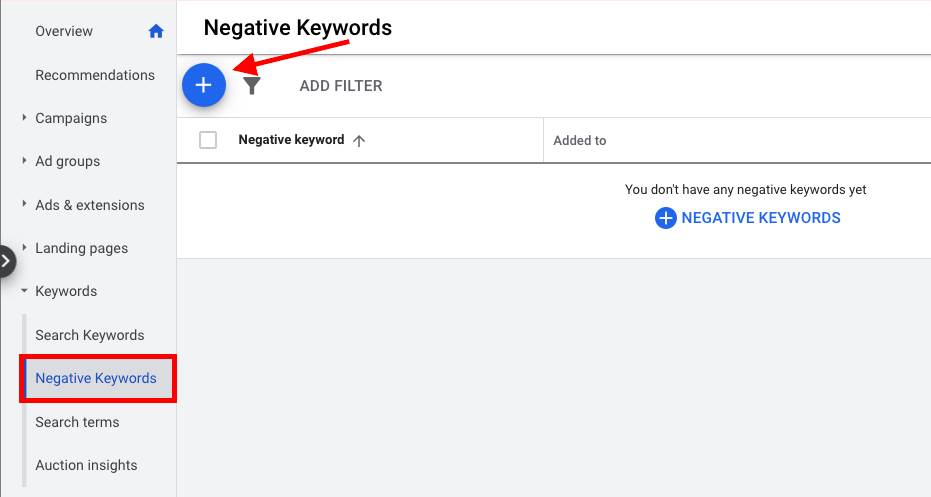The height and width of the screenshot is (497, 931).
Task: Tick the select-all checkbox in table header
Action: 208,140
